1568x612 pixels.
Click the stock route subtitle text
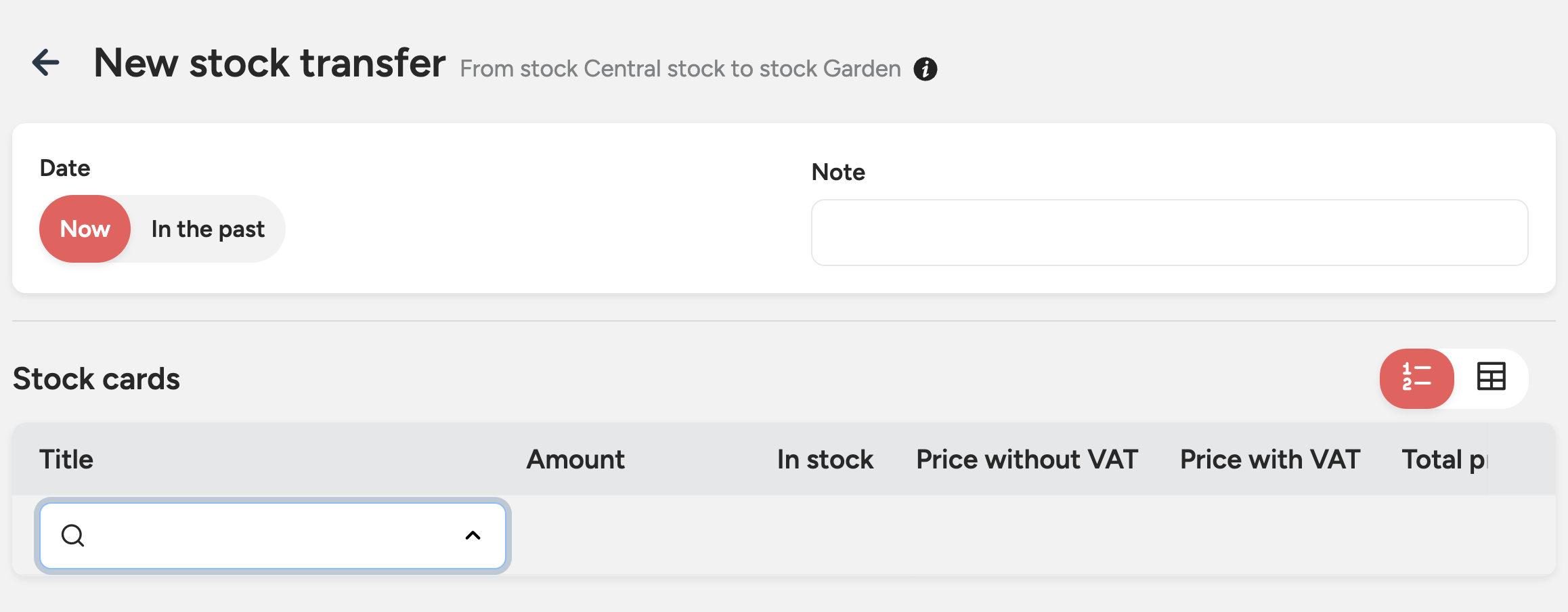(680, 69)
